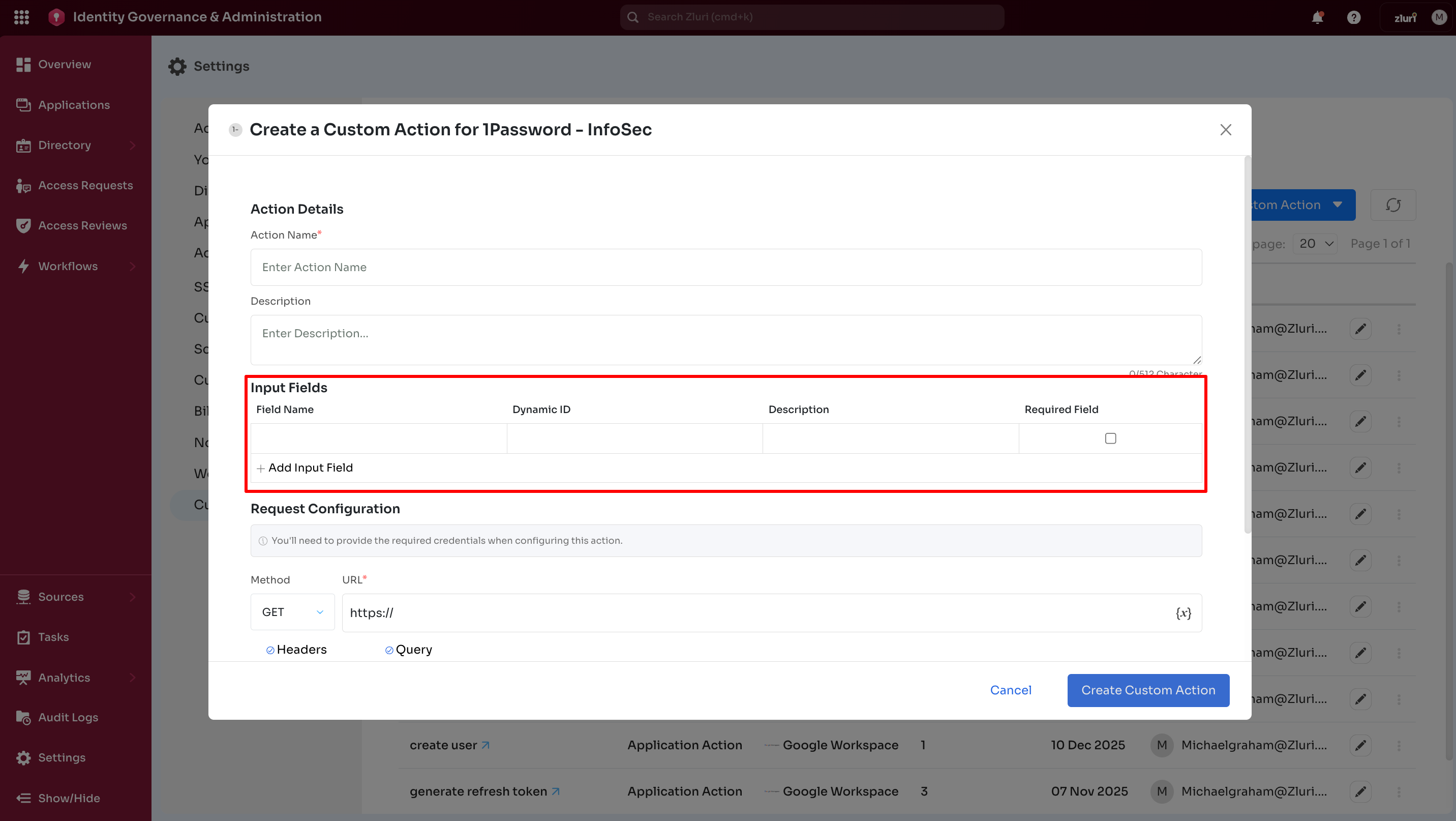The width and height of the screenshot is (1456, 821).
Task: Expand the Workflows sidebar submenu
Action: click(x=132, y=267)
